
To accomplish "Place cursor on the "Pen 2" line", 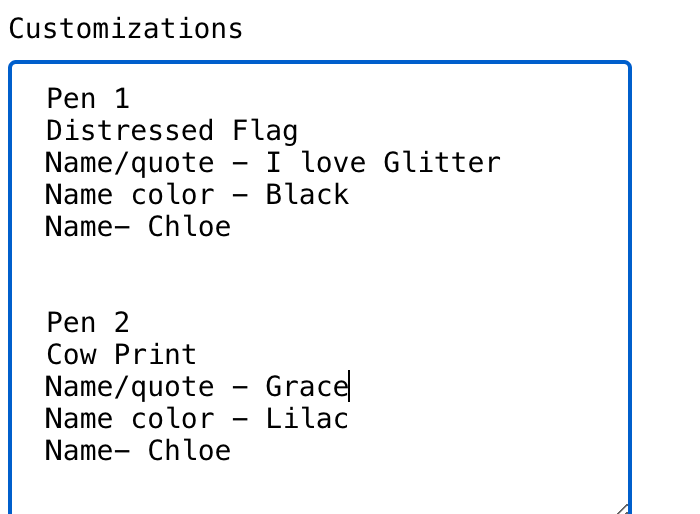I will (x=88, y=323).
